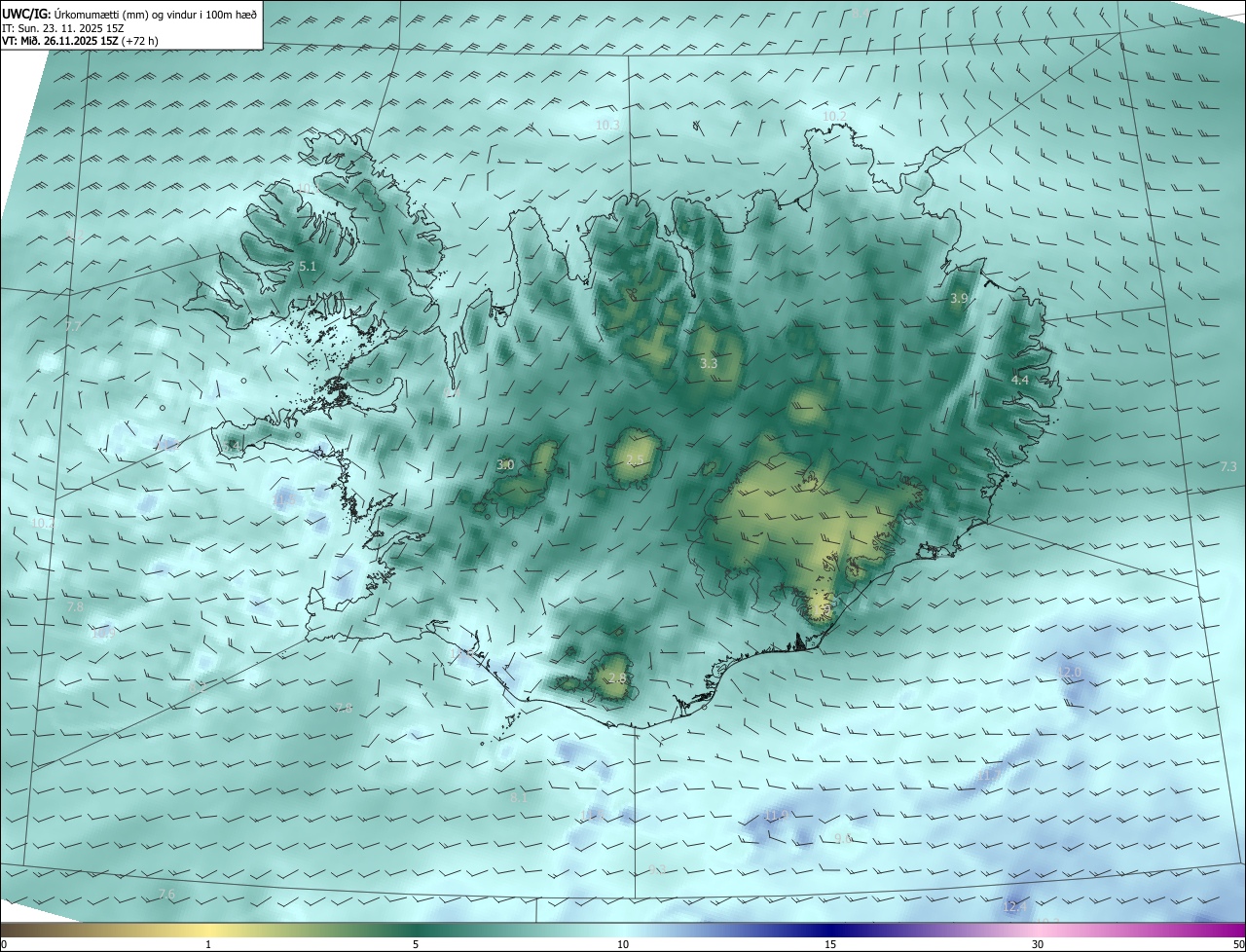Click the 7.6 value on the map

166,894
